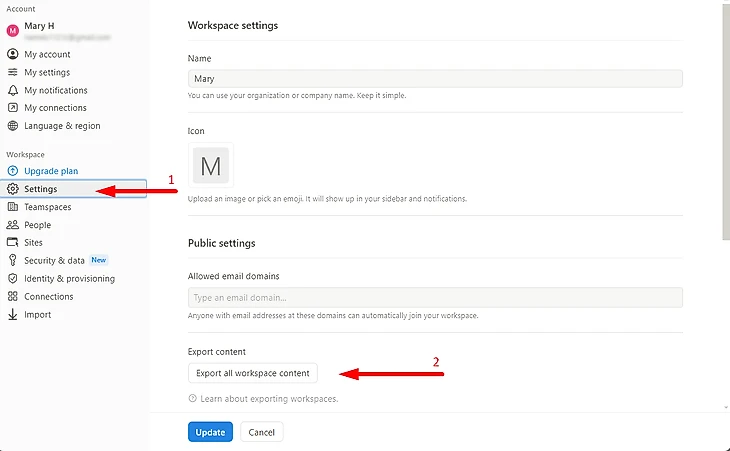This screenshot has width=730, height=451.
Task: Open the Teamspaces settings section
Action: tap(47, 207)
